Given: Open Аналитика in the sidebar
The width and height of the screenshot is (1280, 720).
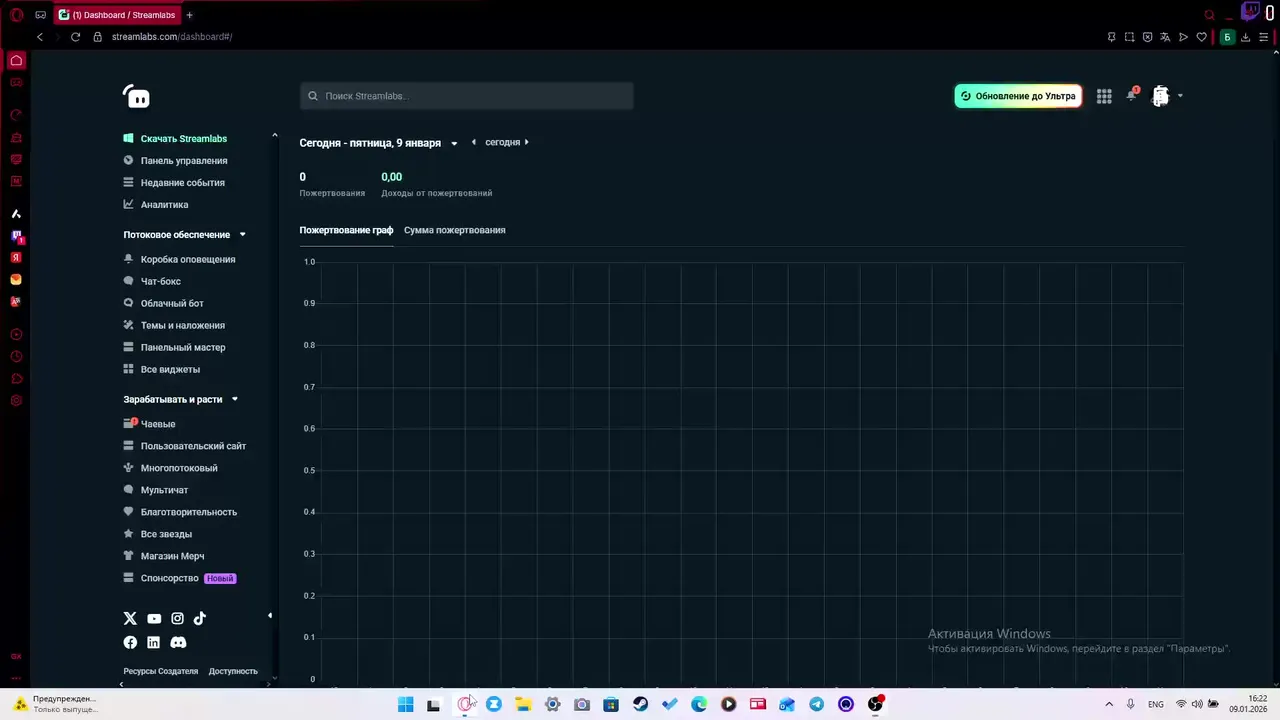Looking at the screenshot, I should (x=156, y=205).
